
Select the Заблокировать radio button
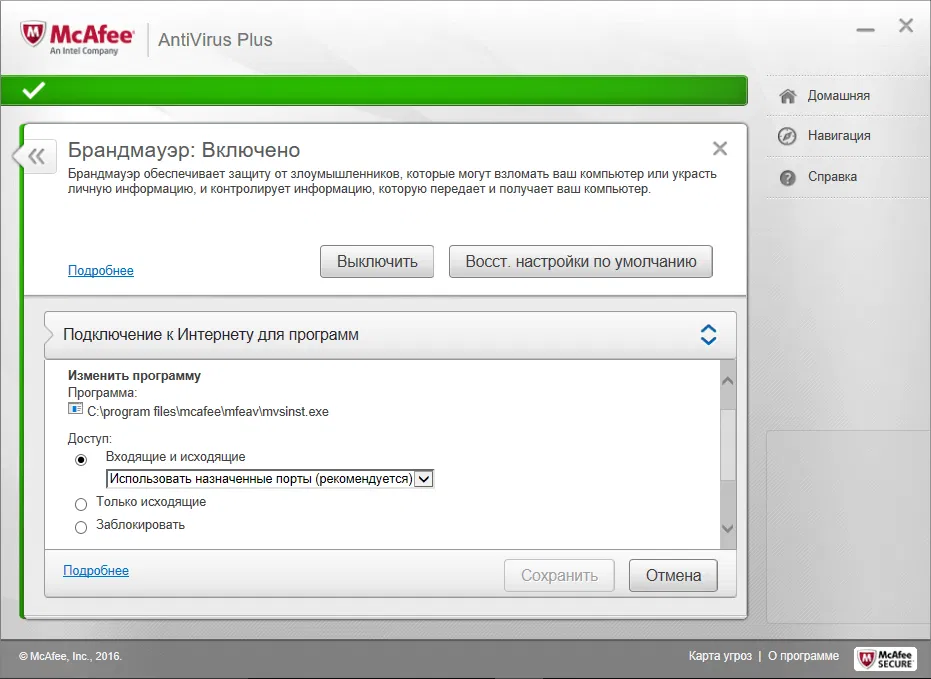[81, 526]
